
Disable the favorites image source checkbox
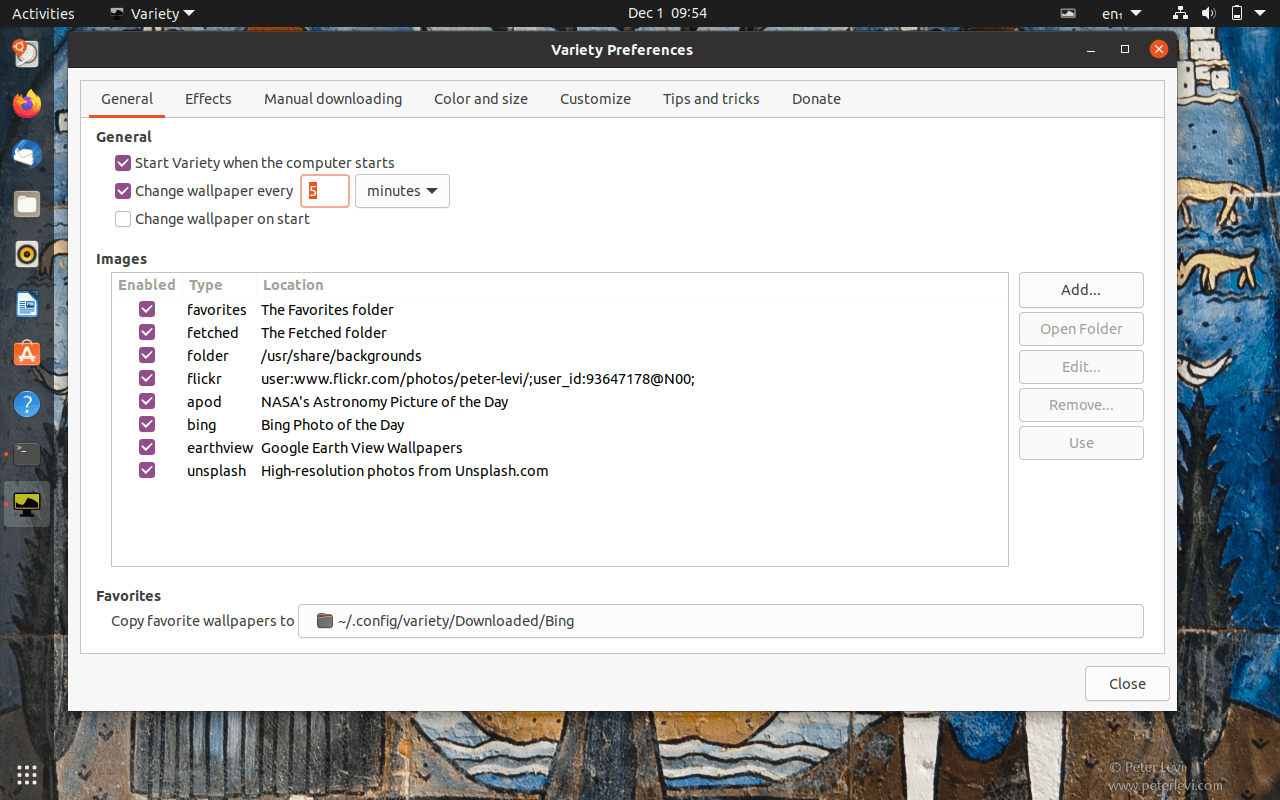(147, 310)
